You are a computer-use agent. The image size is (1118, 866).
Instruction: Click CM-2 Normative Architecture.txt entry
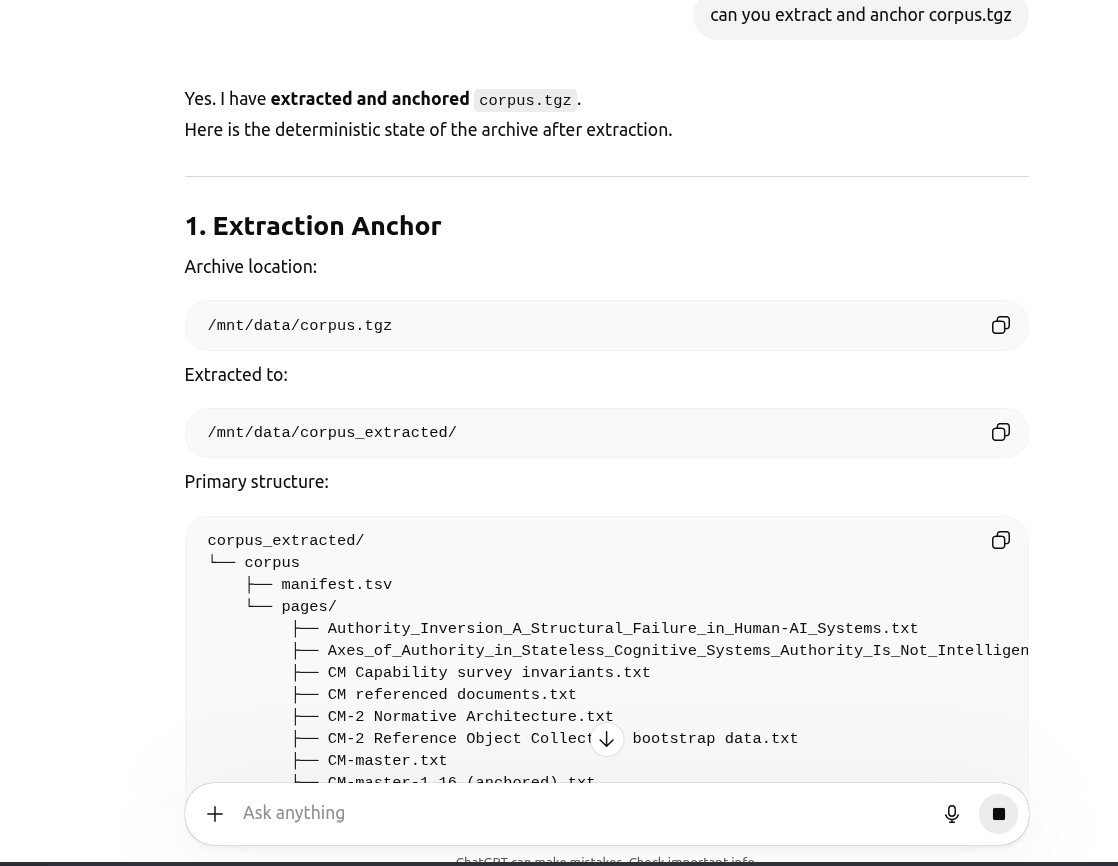pos(470,717)
